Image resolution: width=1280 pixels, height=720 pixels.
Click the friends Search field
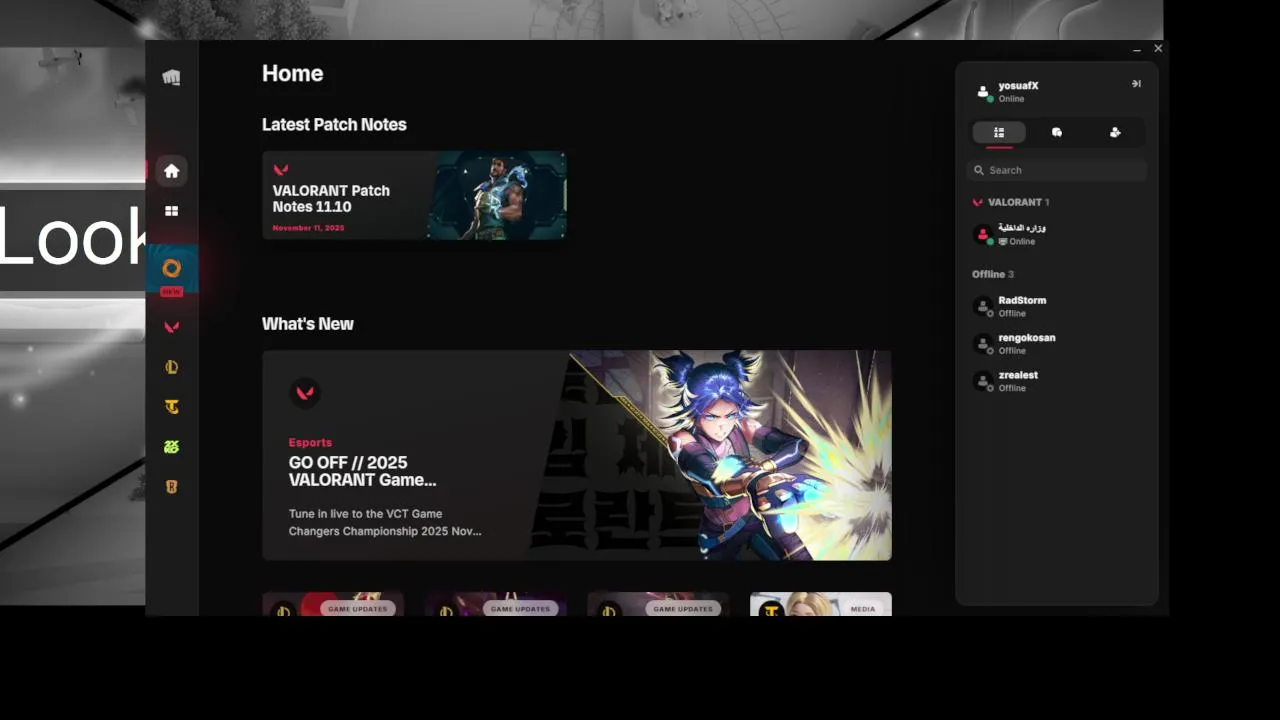click(1057, 170)
